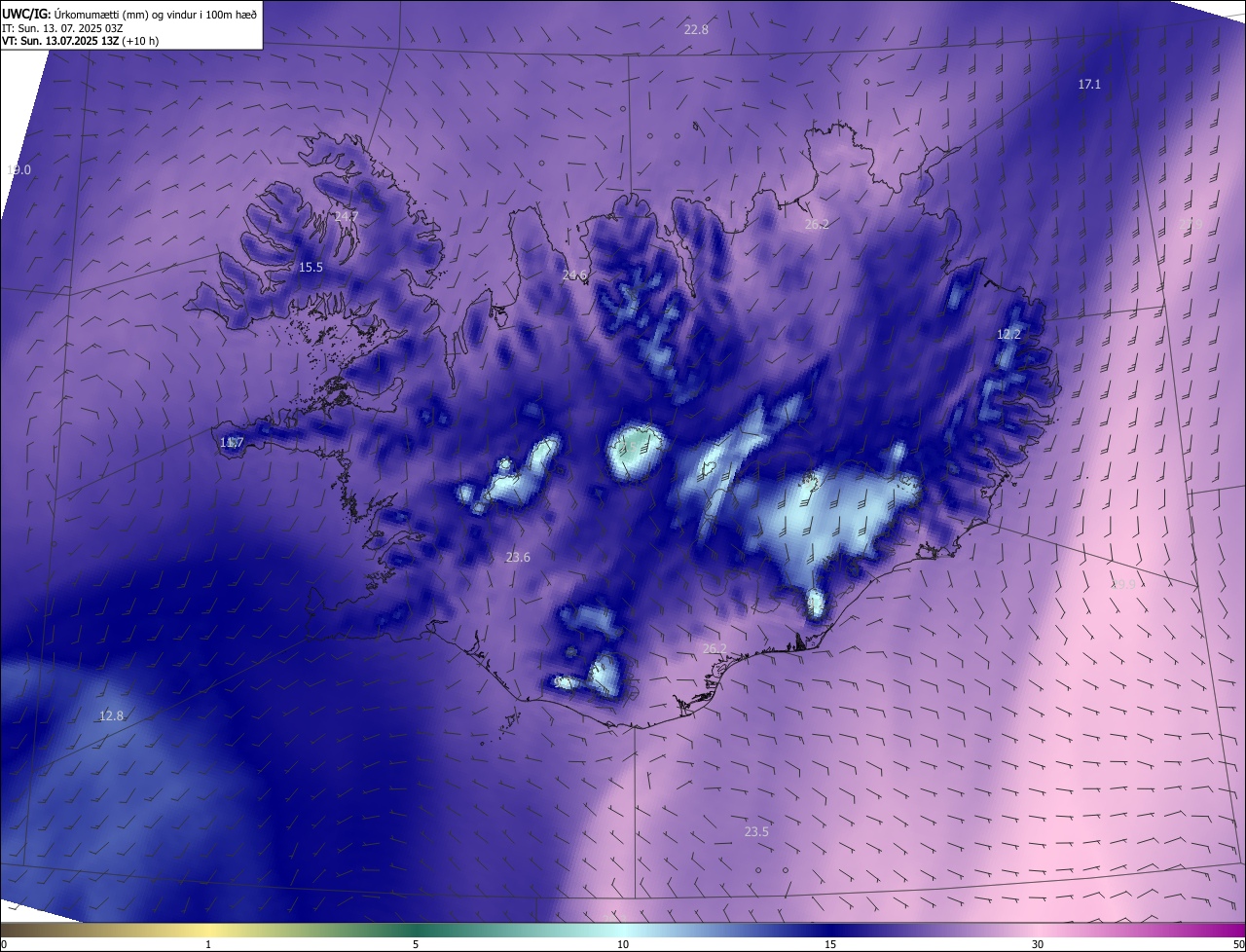Click the 11.7 value label on map
The width and height of the screenshot is (1246, 952).
point(231,443)
